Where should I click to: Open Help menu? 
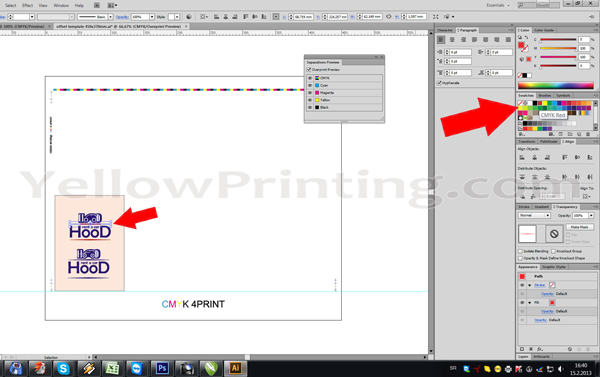click(x=79, y=5)
